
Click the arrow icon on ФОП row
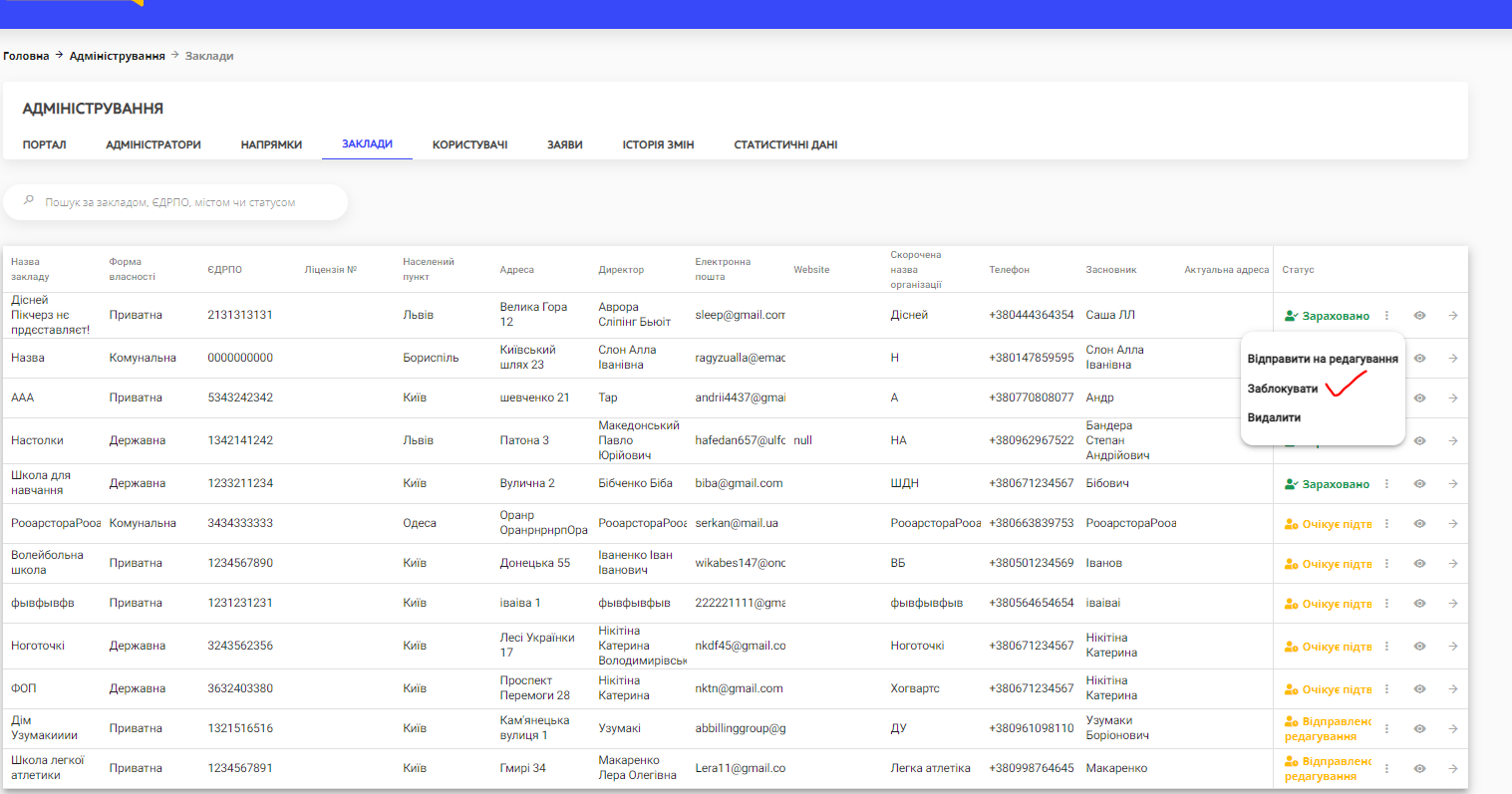coord(1453,688)
